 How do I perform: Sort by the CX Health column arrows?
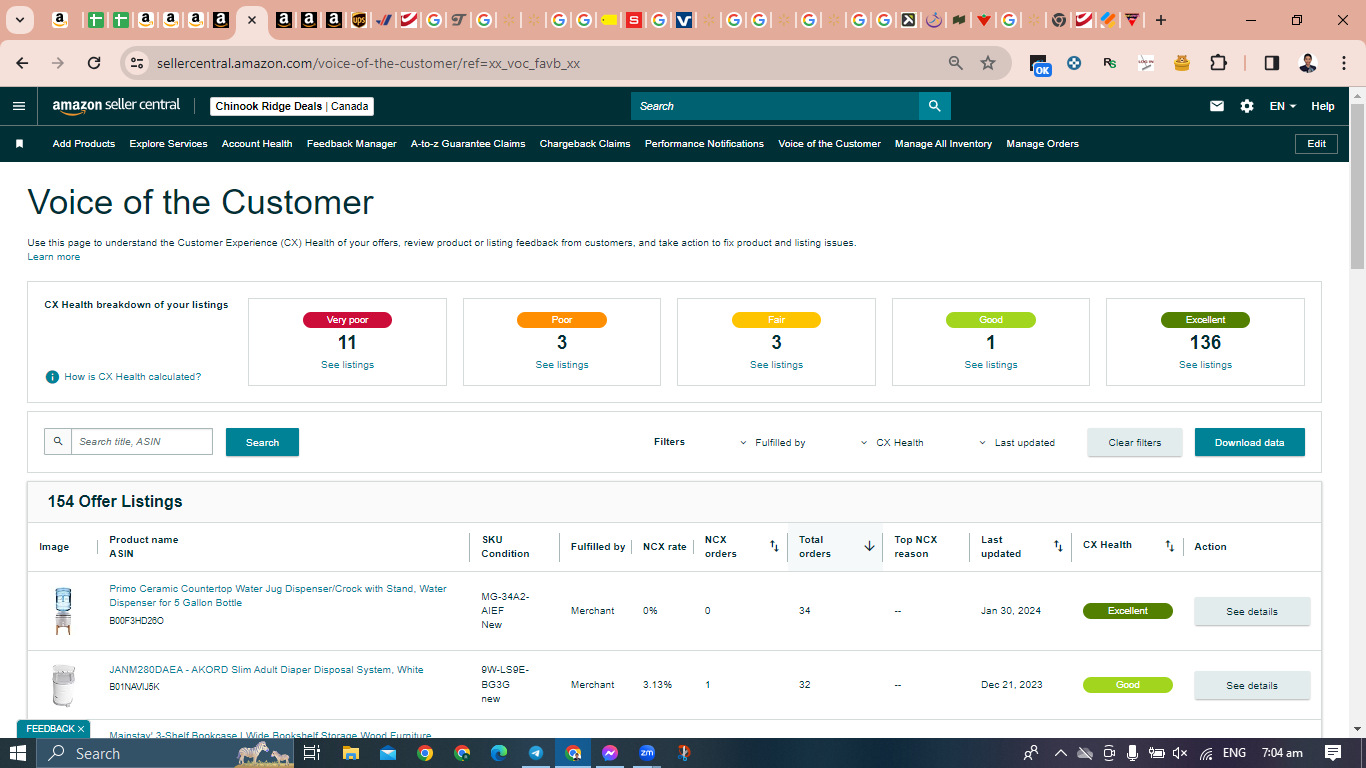point(1170,546)
